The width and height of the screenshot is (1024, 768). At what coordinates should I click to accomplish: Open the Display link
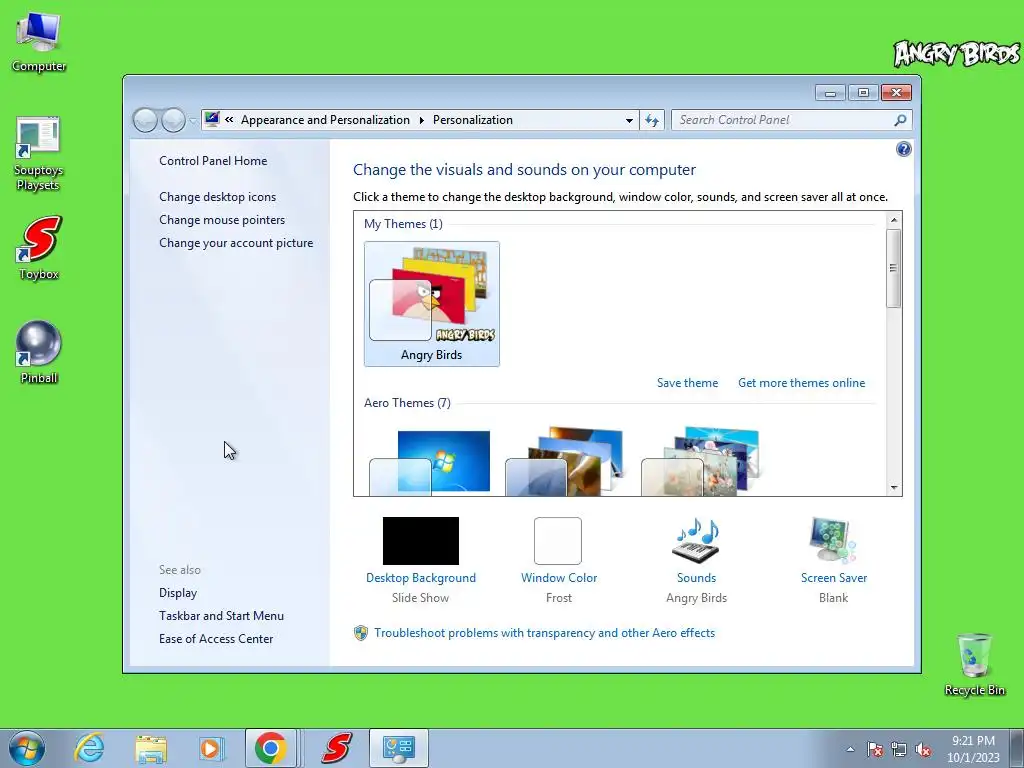point(178,592)
